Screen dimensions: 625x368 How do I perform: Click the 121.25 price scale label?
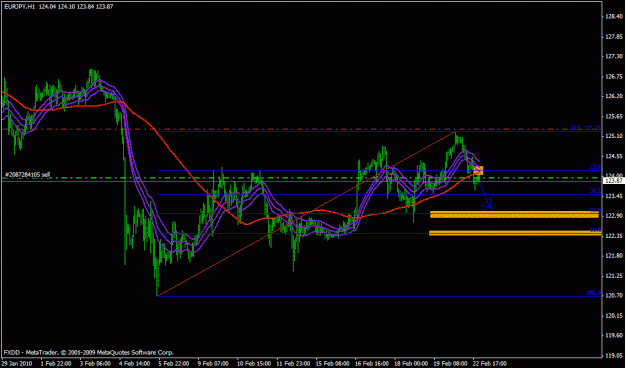pyautogui.click(x=614, y=276)
